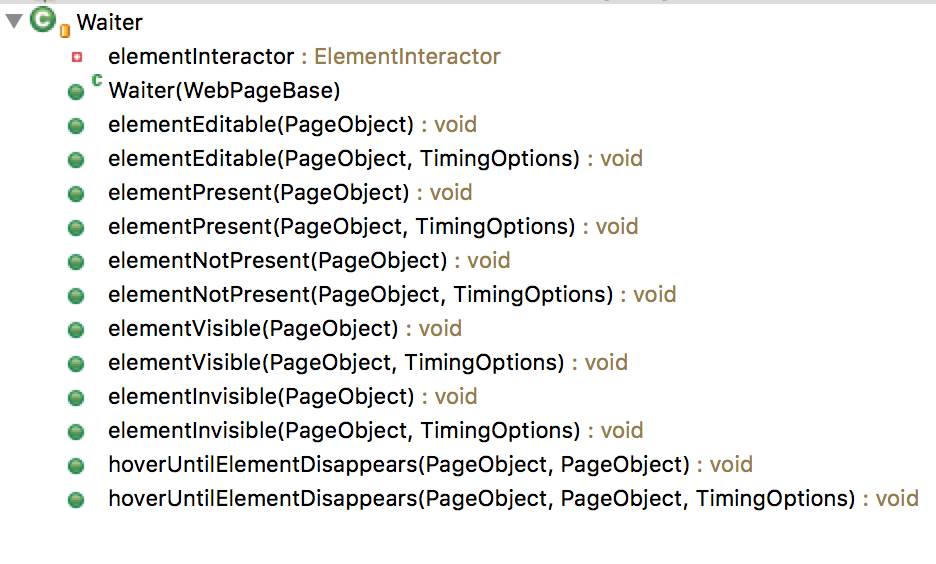The height and width of the screenshot is (564, 936).
Task: Click the red private field icon for elementInteractor
Action: (76, 57)
